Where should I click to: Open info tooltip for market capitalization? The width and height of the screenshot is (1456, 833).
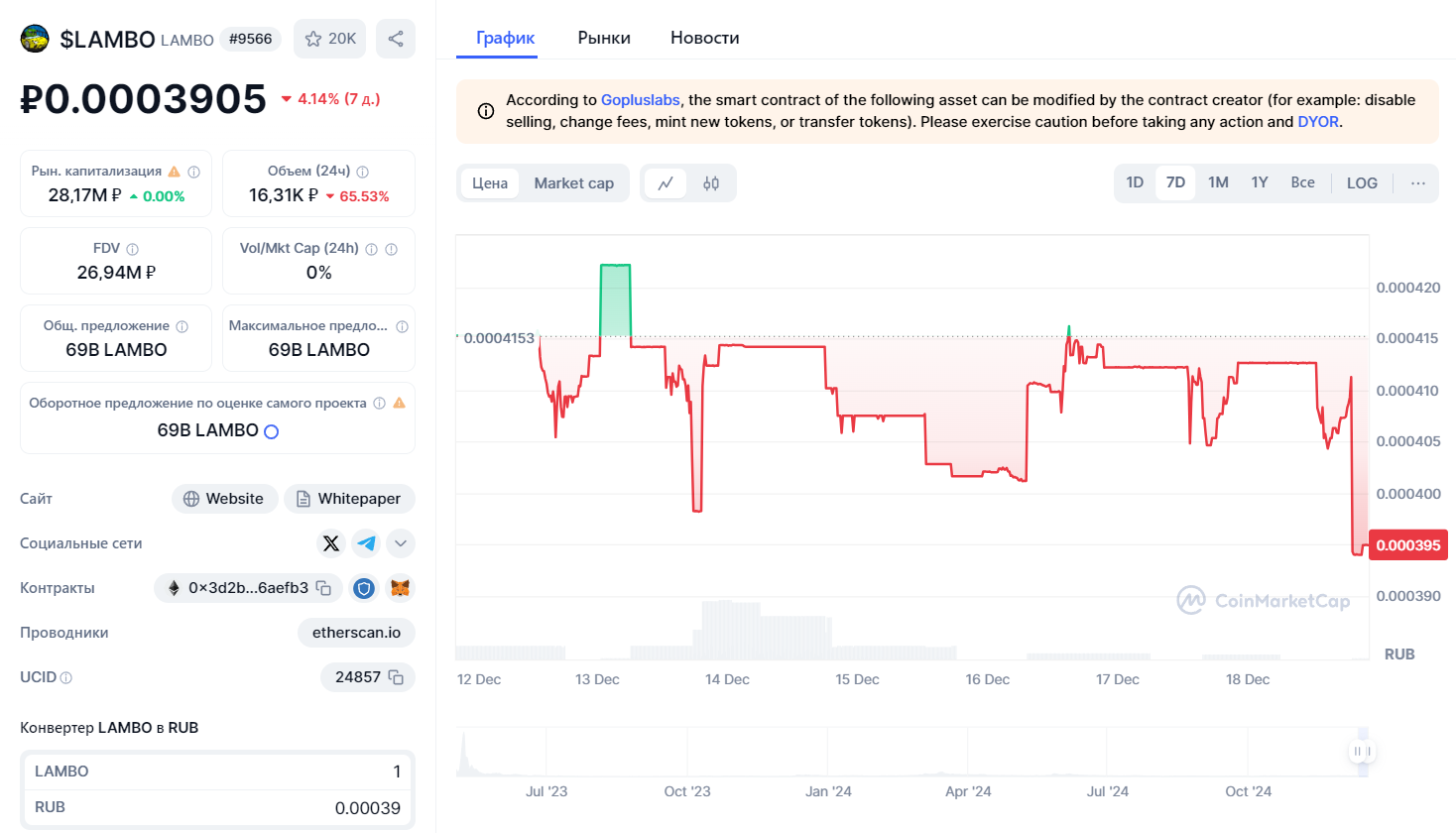194,172
